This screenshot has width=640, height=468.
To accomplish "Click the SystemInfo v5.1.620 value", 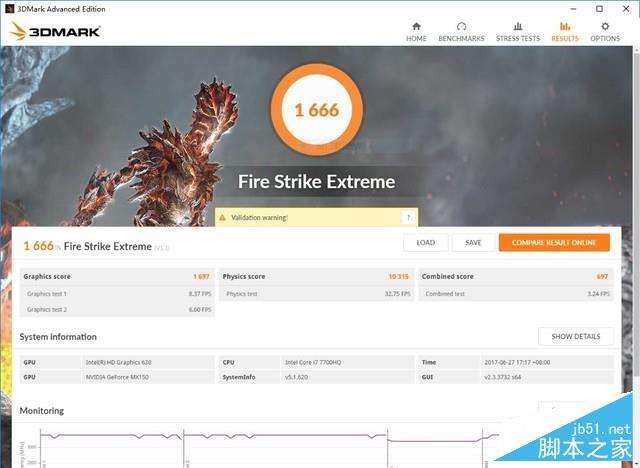I will 296,377.
